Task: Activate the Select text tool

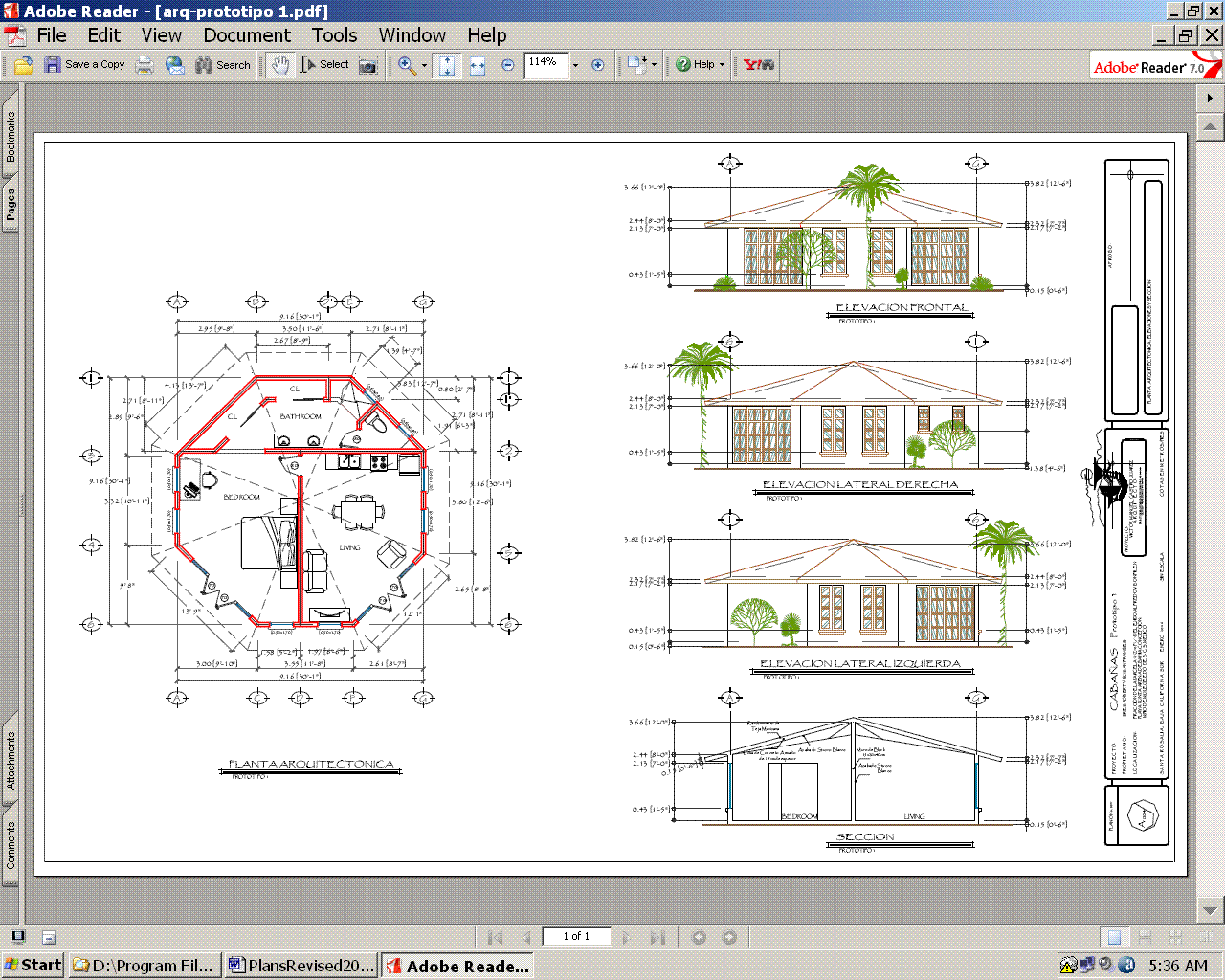Action: click(324, 65)
